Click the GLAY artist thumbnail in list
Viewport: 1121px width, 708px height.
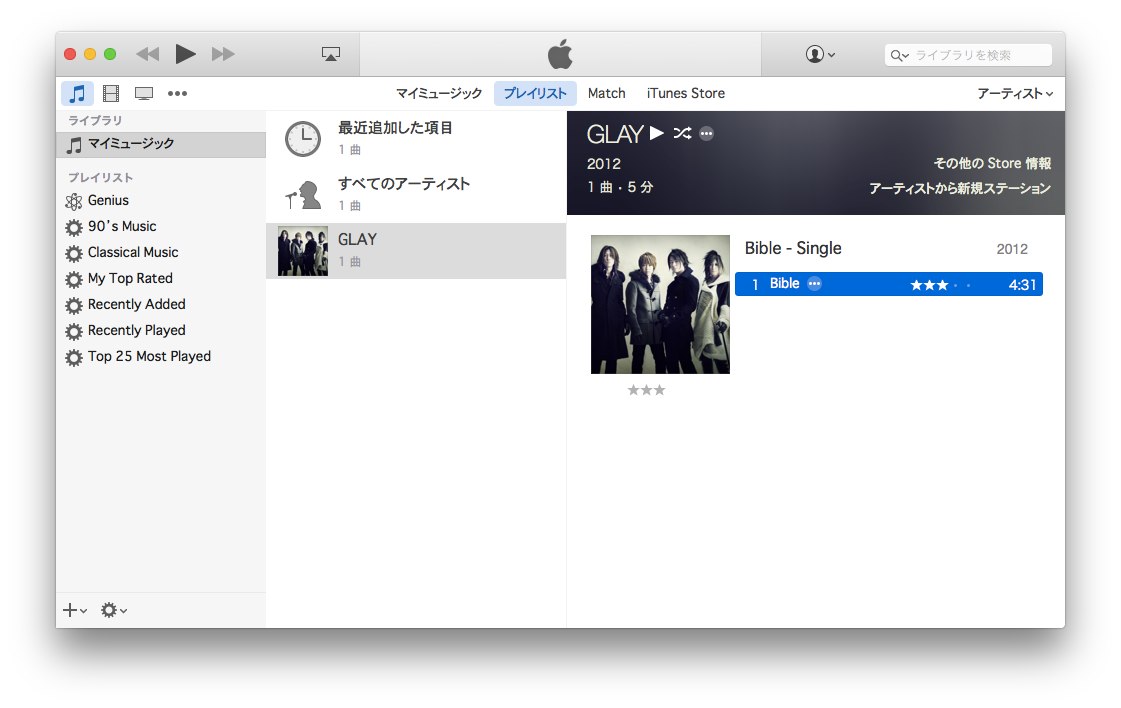pyautogui.click(x=302, y=251)
